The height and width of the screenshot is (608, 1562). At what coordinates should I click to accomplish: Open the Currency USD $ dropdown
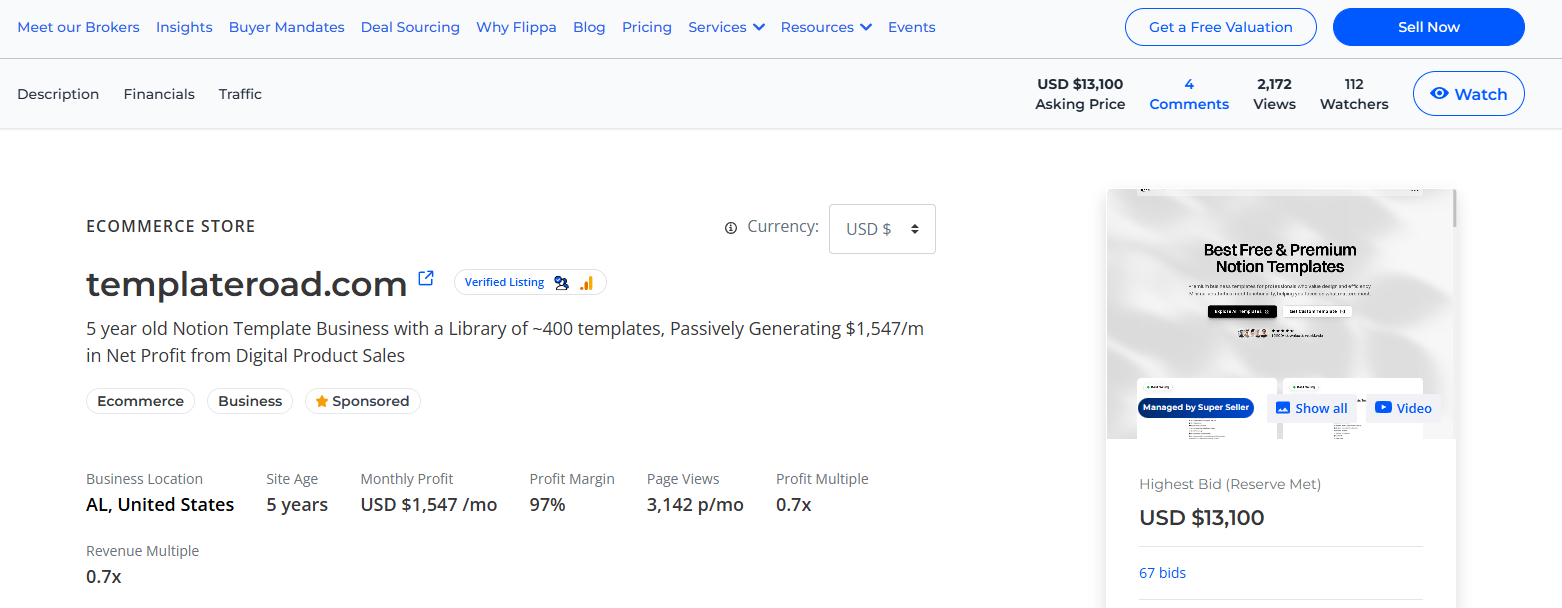pyautogui.click(x=881, y=229)
